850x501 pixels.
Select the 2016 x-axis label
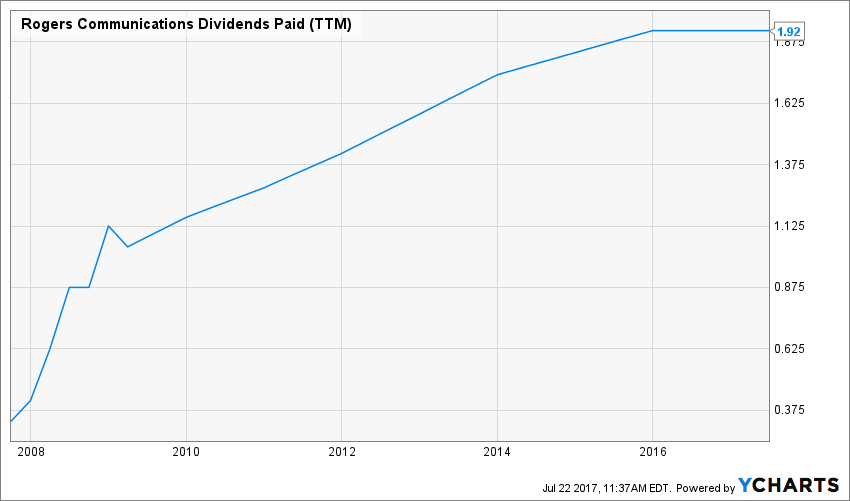click(652, 452)
